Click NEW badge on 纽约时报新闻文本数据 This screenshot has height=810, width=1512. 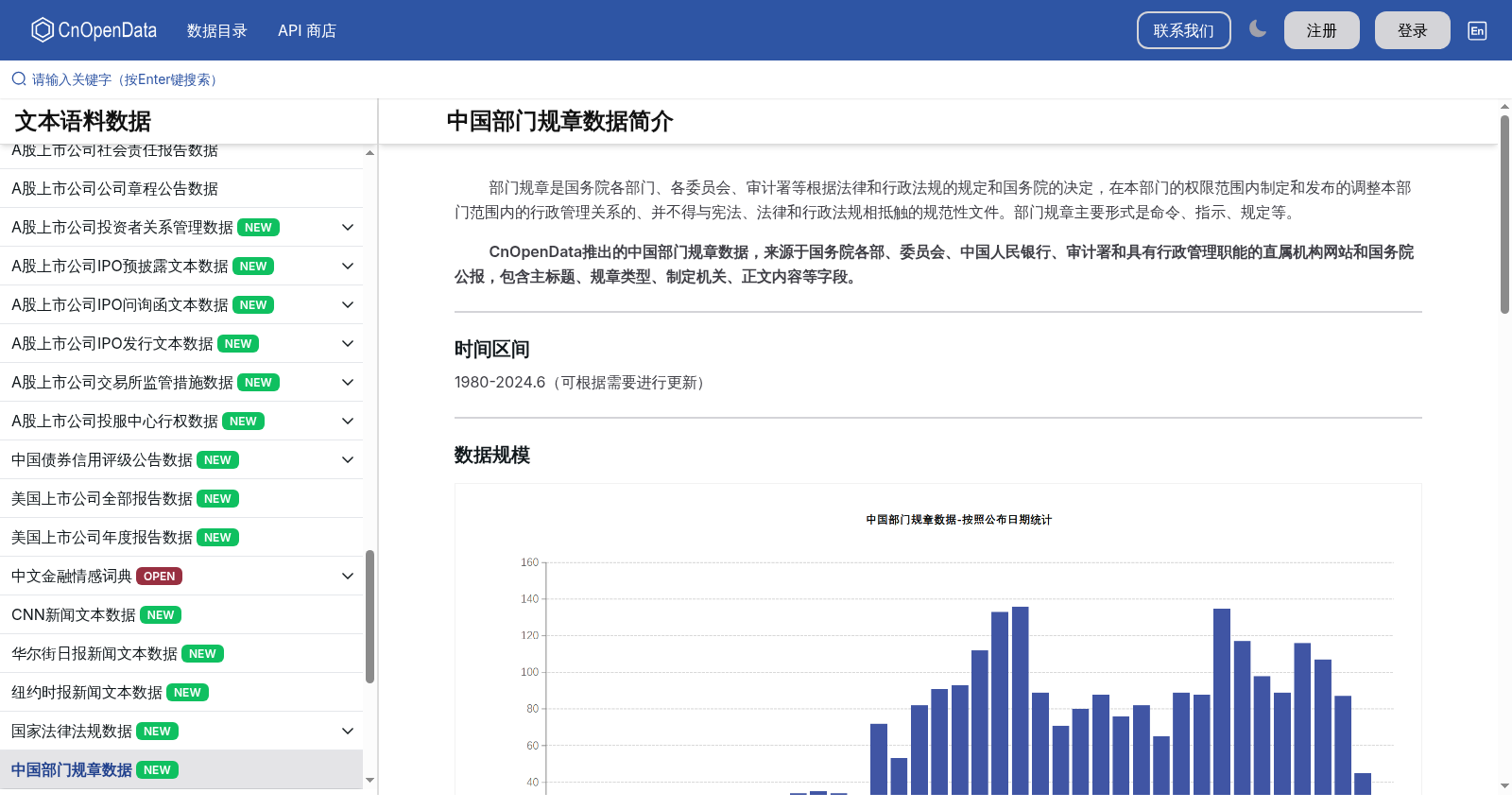click(x=187, y=693)
